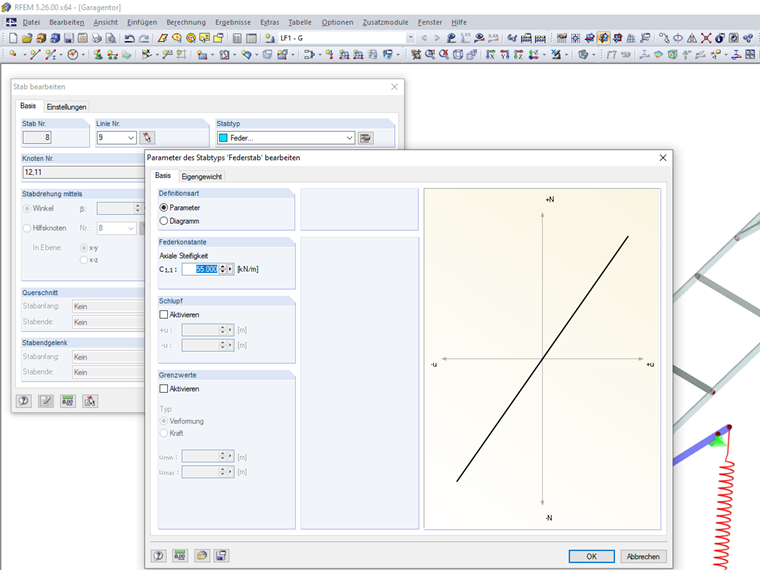Switch to Einstellungen tab in Stab bearbeiten
This screenshot has width=760, height=570.
(66, 107)
